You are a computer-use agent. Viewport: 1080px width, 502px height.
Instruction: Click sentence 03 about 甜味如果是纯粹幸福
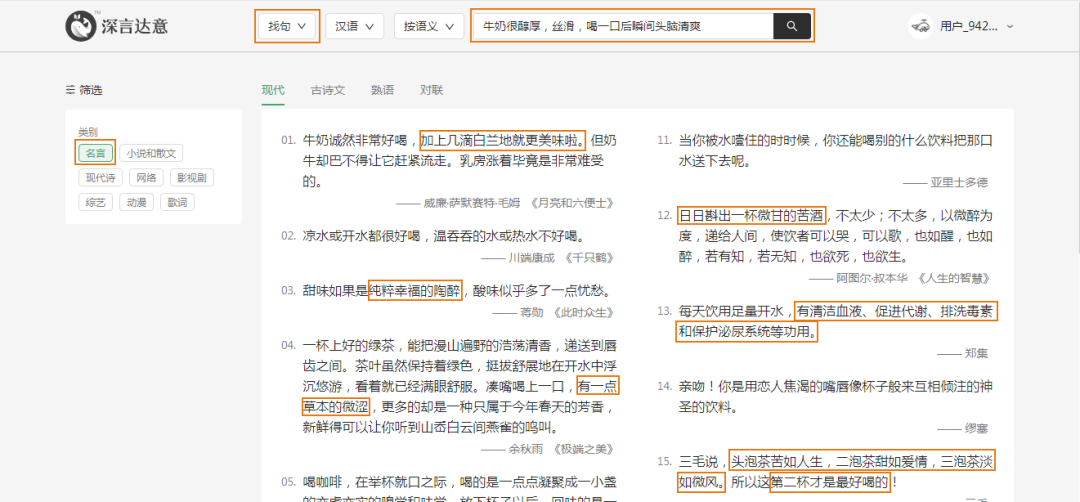tap(457, 290)
